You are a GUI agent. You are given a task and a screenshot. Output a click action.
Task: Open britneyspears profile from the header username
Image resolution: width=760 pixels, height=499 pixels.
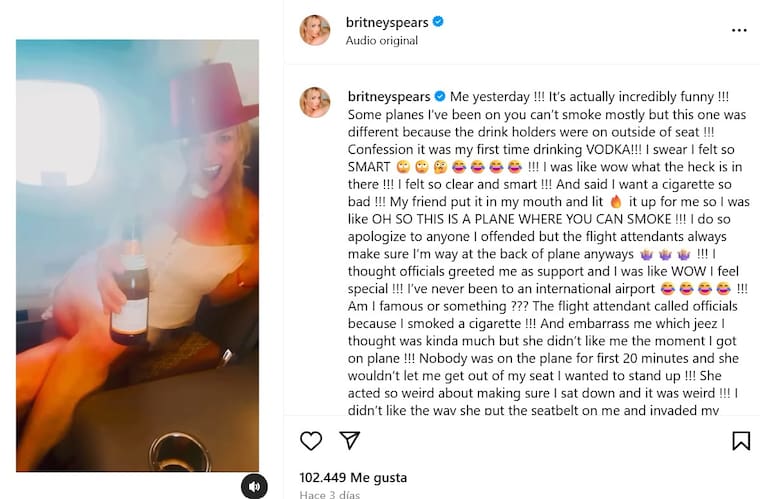(387, 22)
